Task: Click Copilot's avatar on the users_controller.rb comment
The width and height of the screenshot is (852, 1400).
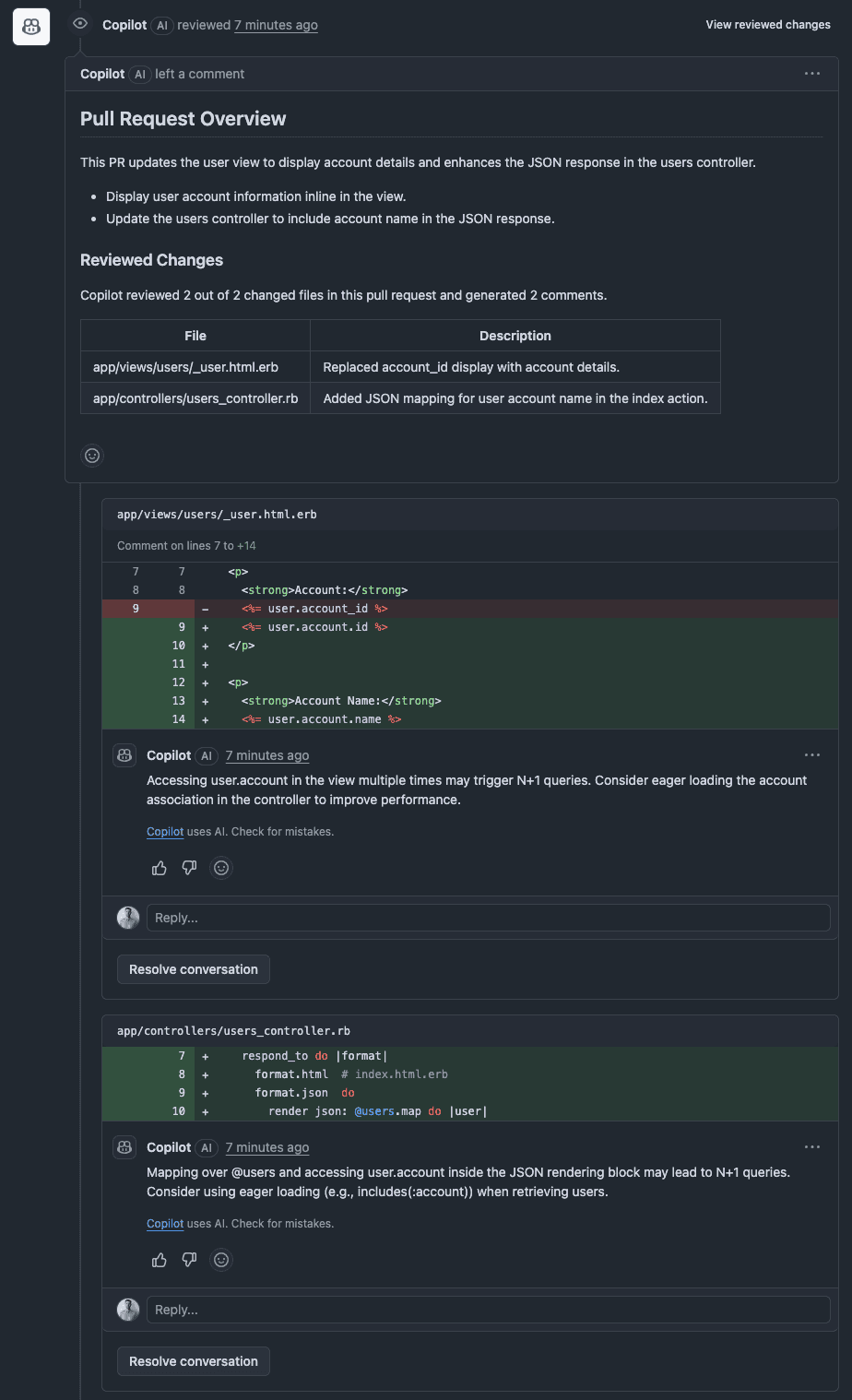Action: point(124,1147)
